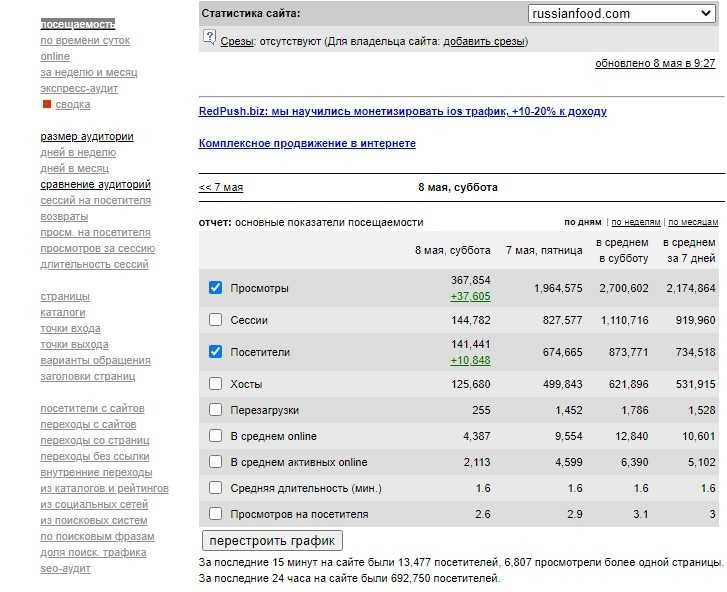Image resolution: width=727 pixels, height=592 pixels.
Task: Open внутренние переходы report
Action: pos(96,472)
